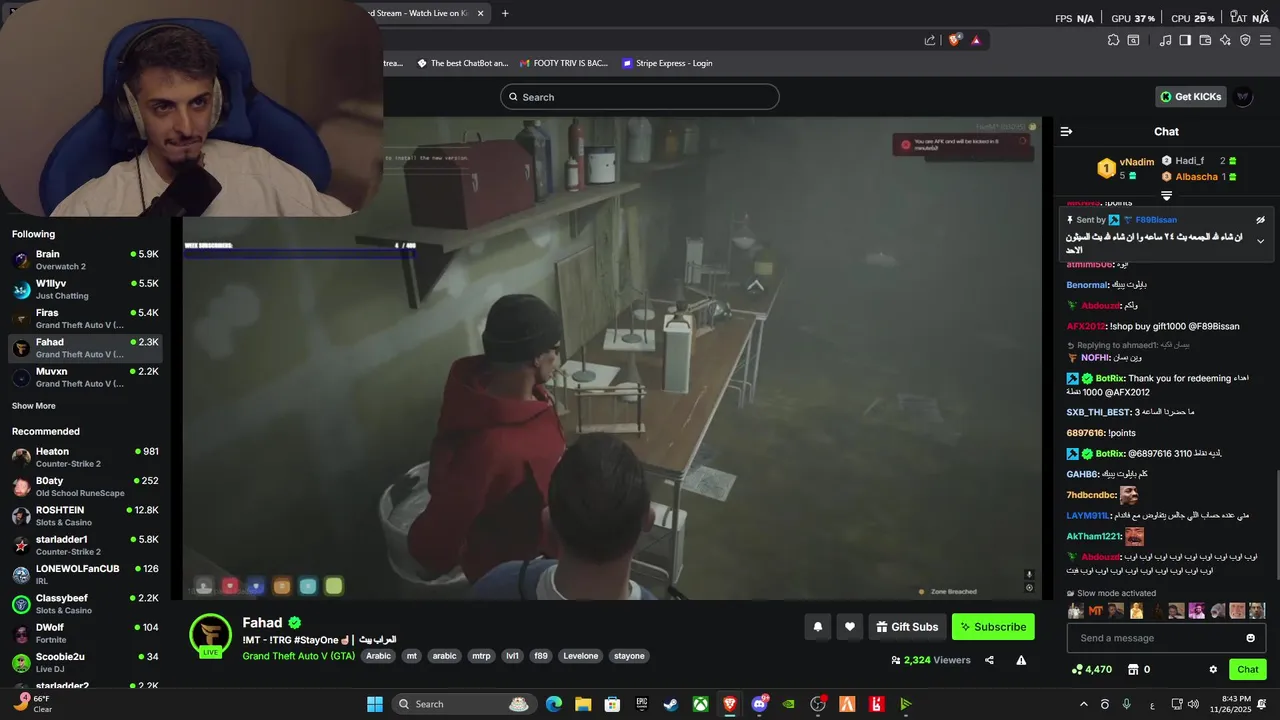
Task: Open chat settings gear icon
Action: pyautogui.click(x=1213, y=669)
